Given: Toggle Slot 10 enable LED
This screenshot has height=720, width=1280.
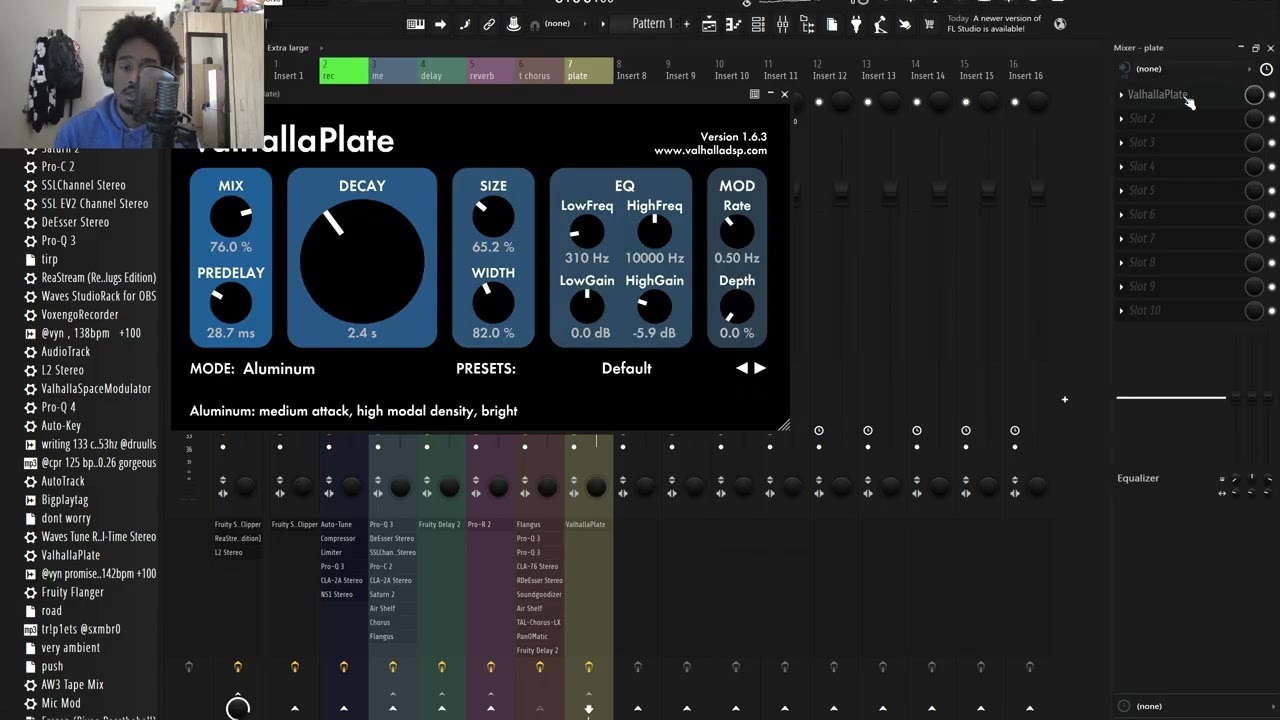Looking at the screenshot, I should tap(1272, 311).
